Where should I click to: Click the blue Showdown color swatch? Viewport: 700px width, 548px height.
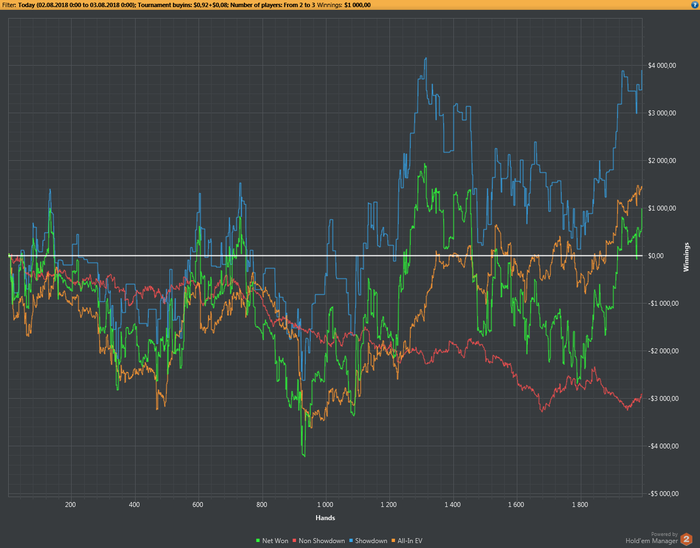tap(351, 541)
